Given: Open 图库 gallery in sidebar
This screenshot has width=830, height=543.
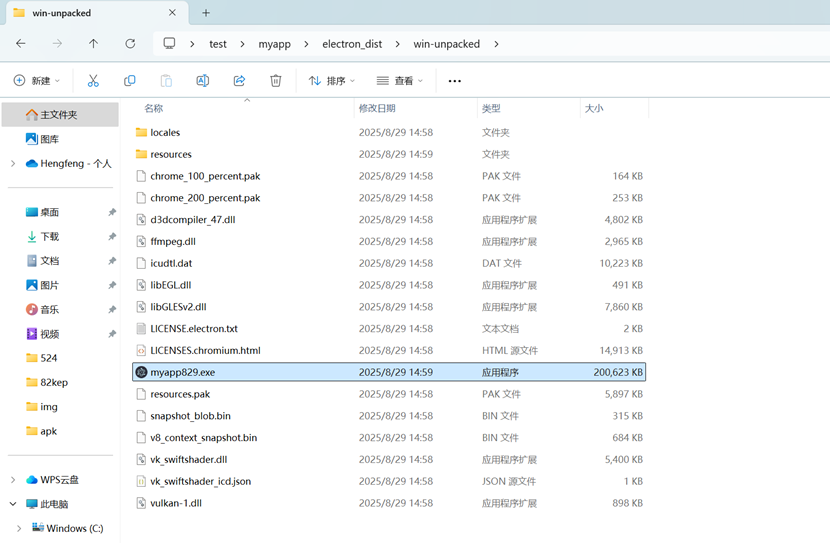Looking at the screenshot, I should point(42,139).
